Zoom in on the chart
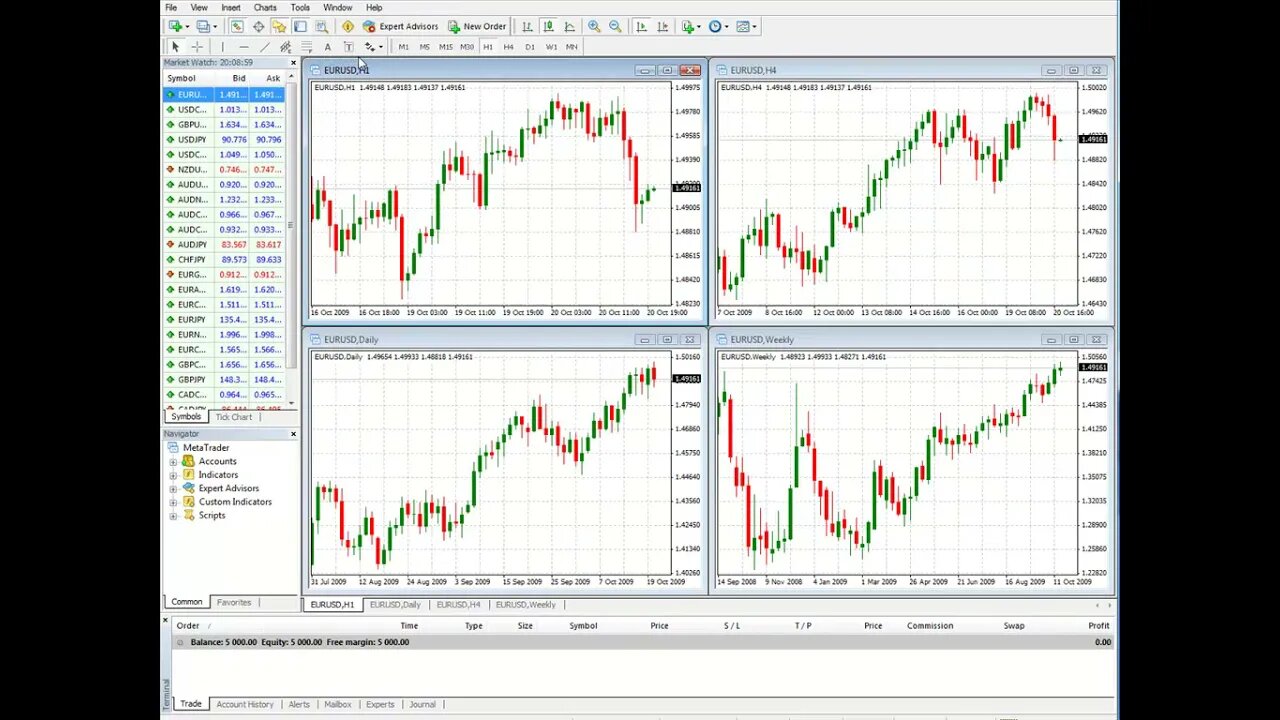This screenshot has height=720, width=1280. (594, 26)
